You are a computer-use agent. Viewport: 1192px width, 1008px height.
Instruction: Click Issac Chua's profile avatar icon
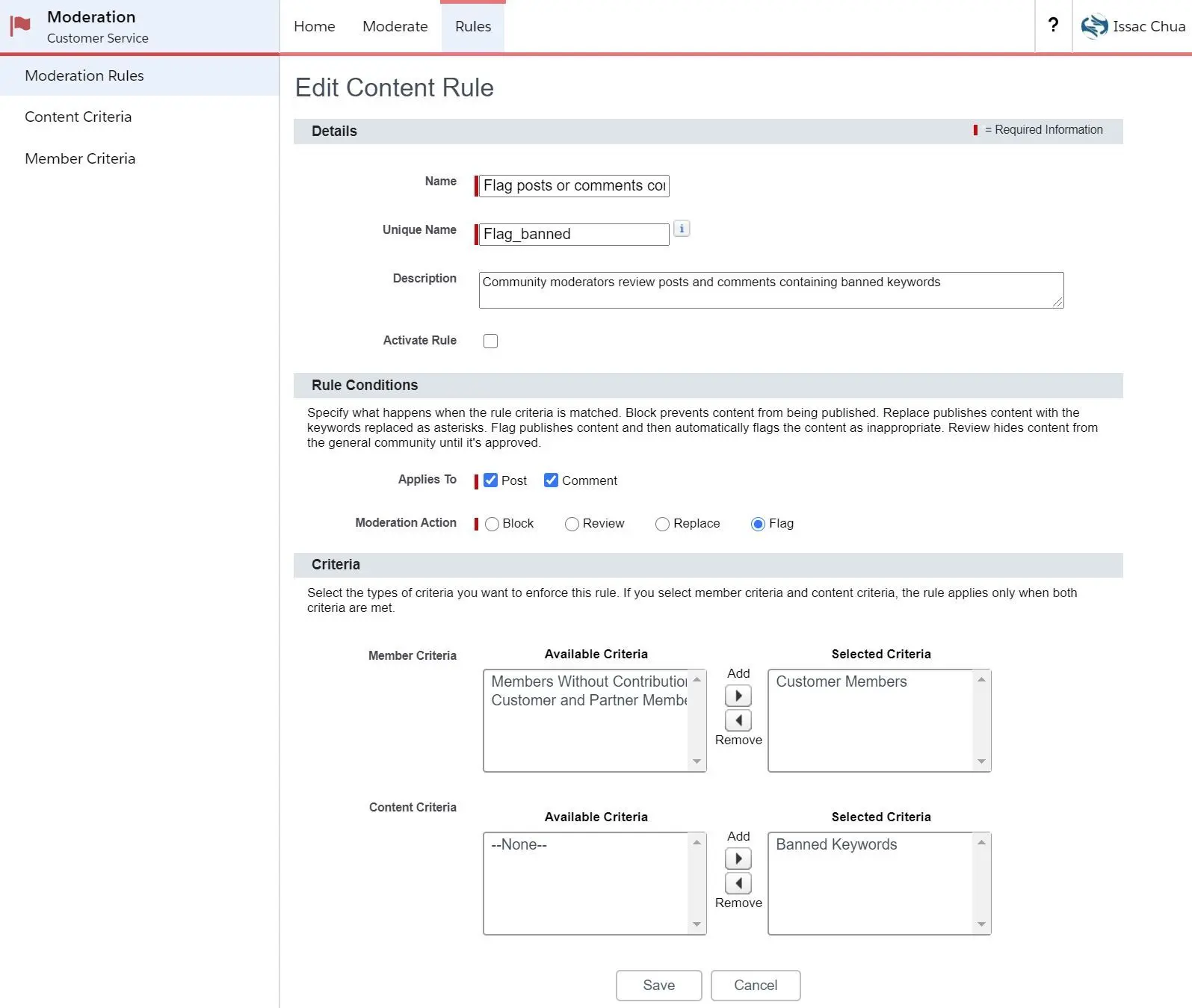(x=1094, y=26)
